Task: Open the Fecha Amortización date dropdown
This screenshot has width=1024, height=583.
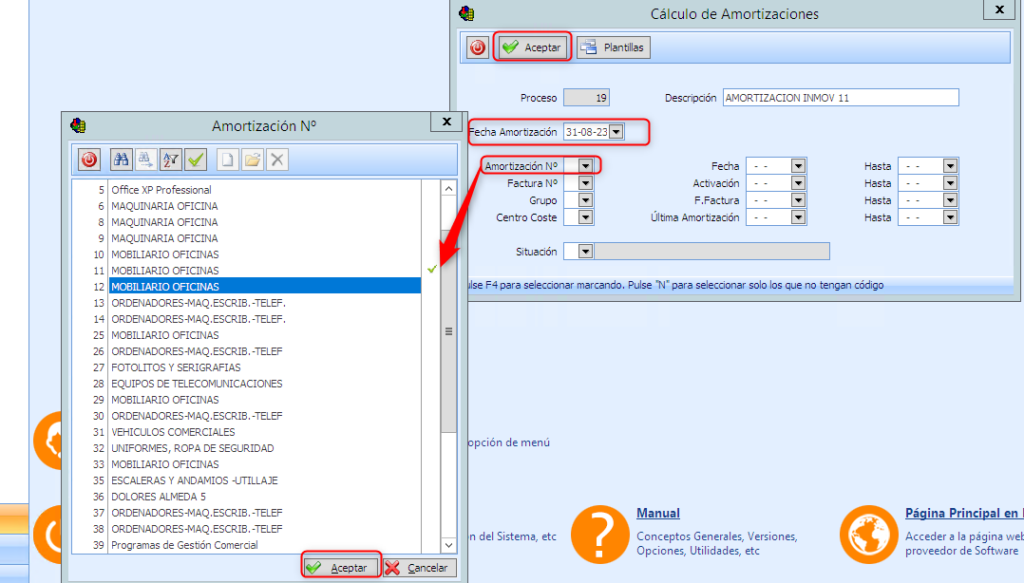Action: point(616,132)
